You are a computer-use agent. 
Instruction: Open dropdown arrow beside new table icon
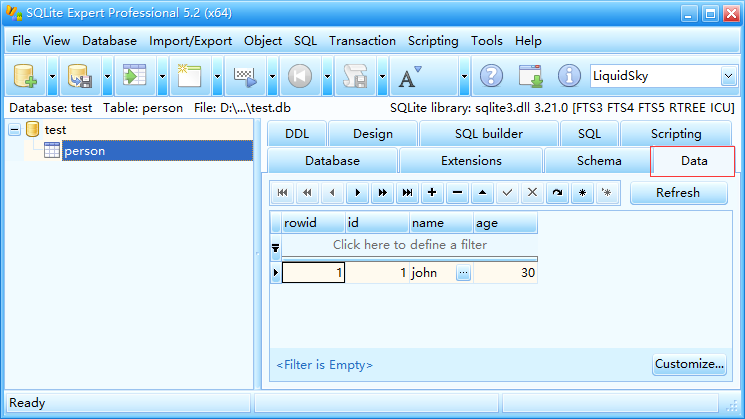218,76
